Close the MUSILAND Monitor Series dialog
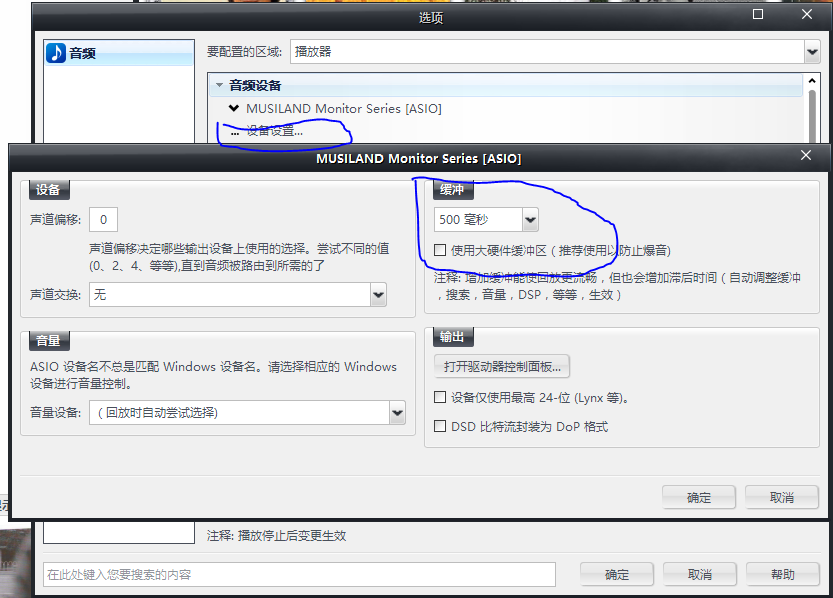Screen dimensions: 833x598 coord(806,156)
